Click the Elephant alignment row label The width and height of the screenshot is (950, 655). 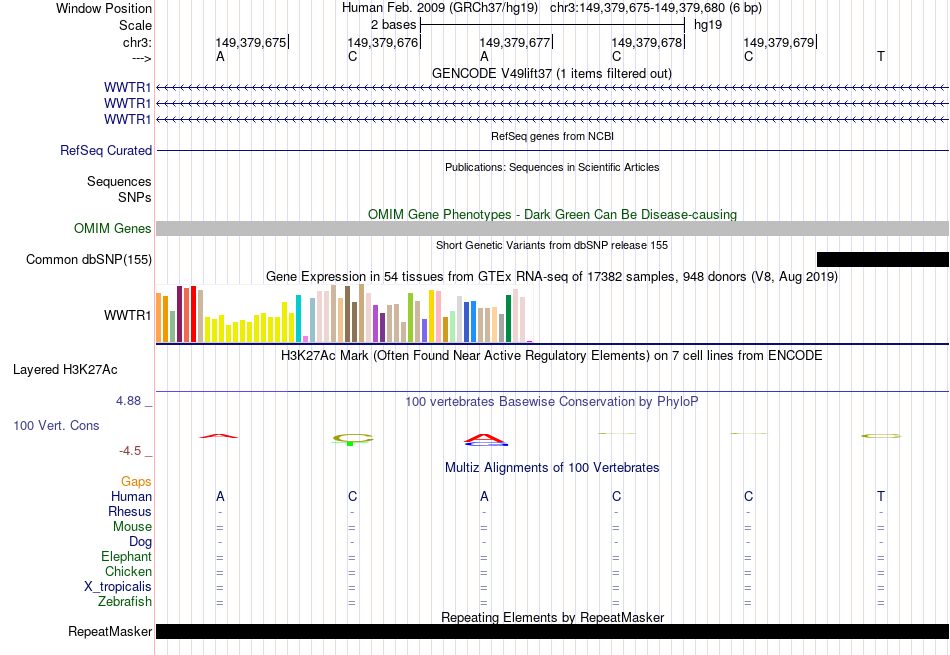126,556
